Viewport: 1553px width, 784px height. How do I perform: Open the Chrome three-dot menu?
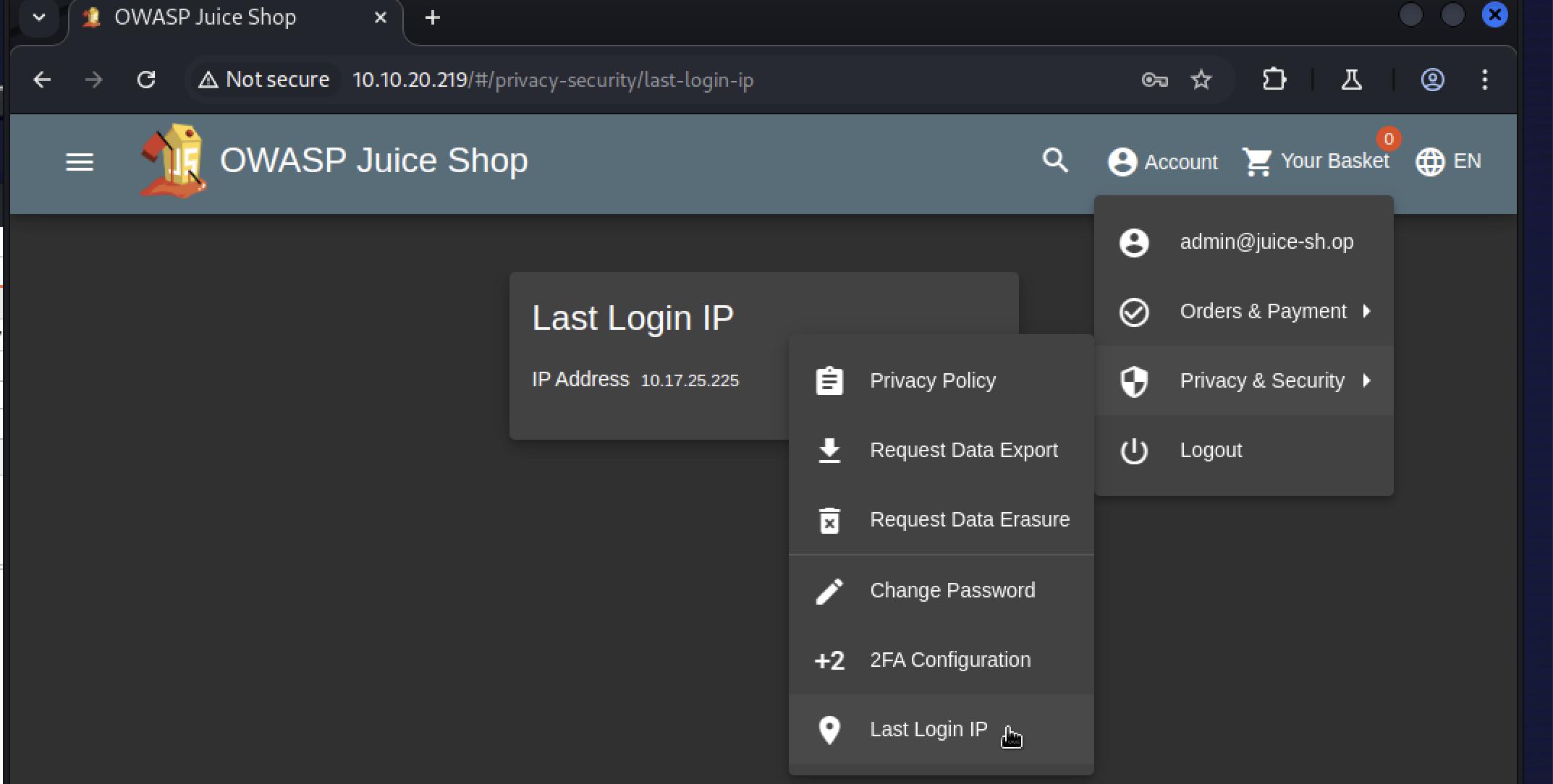coord(1484,80)
